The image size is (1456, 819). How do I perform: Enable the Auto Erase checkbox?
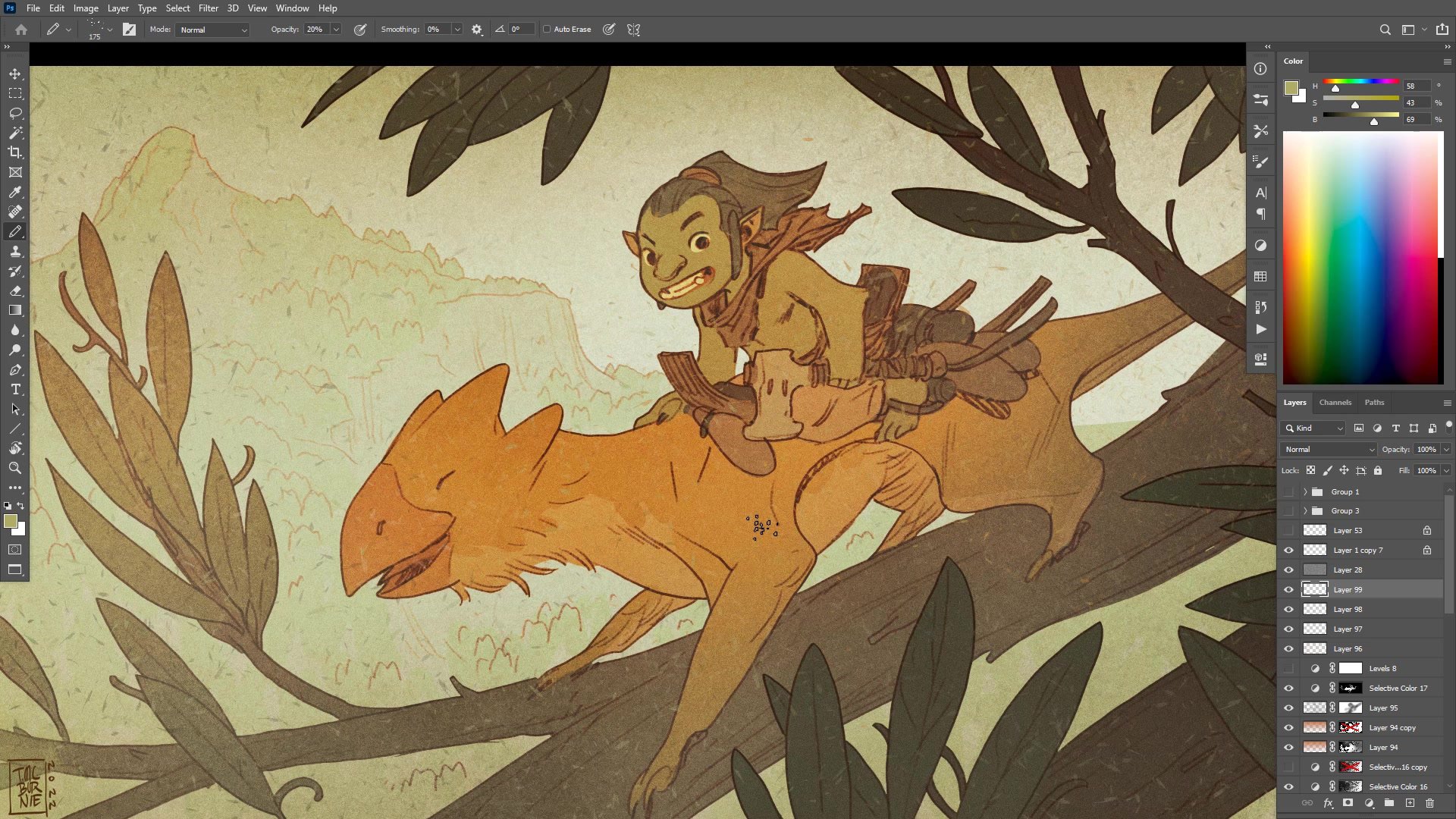pos(547,30)
